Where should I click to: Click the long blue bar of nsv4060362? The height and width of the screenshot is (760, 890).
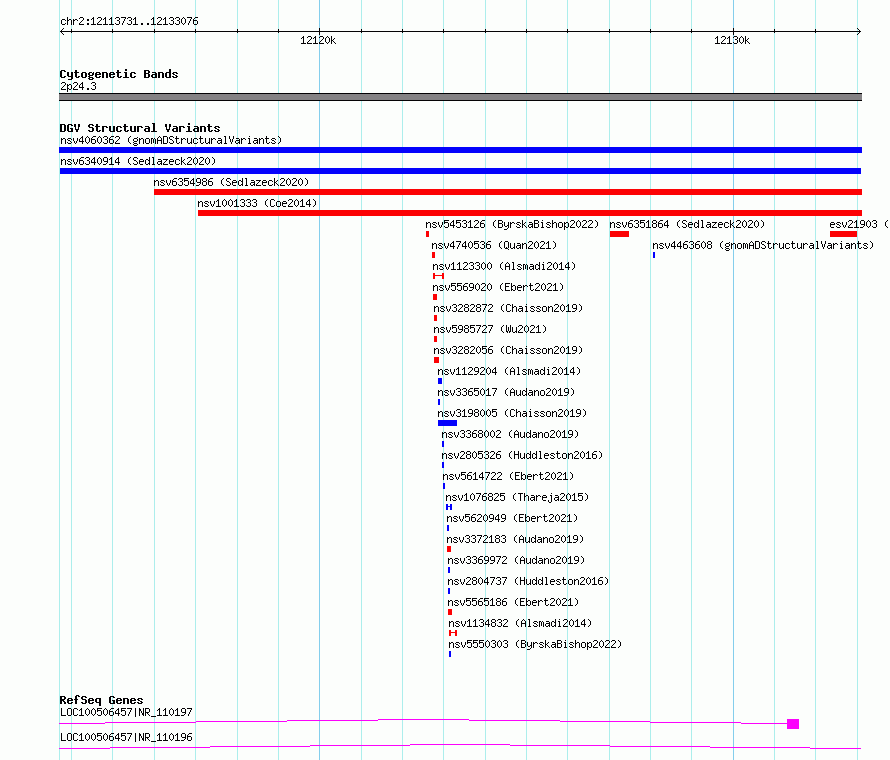pos(460,150)
